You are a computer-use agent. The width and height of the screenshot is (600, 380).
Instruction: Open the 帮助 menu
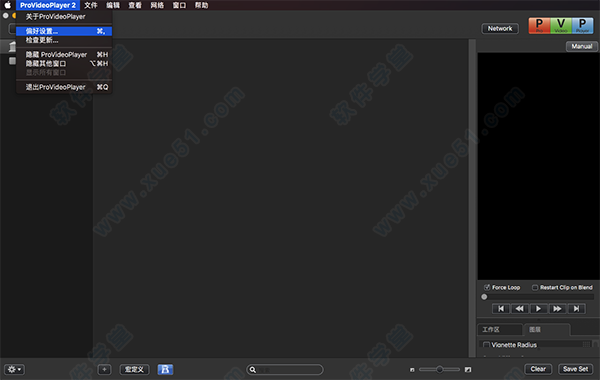[202, 5]
